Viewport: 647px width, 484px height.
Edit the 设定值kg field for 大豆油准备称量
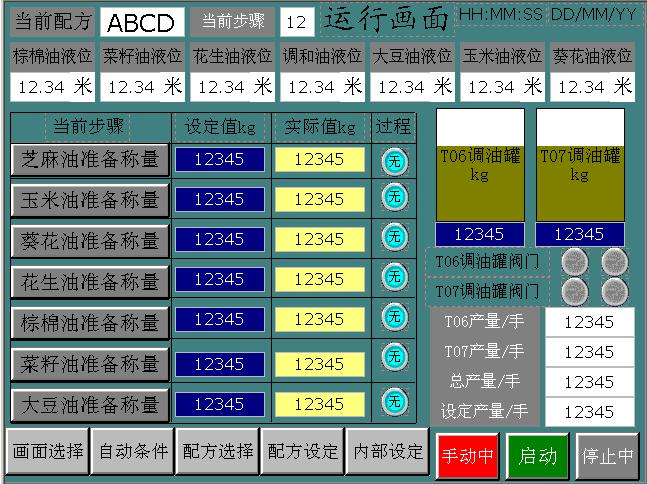(x=220, y=404)
